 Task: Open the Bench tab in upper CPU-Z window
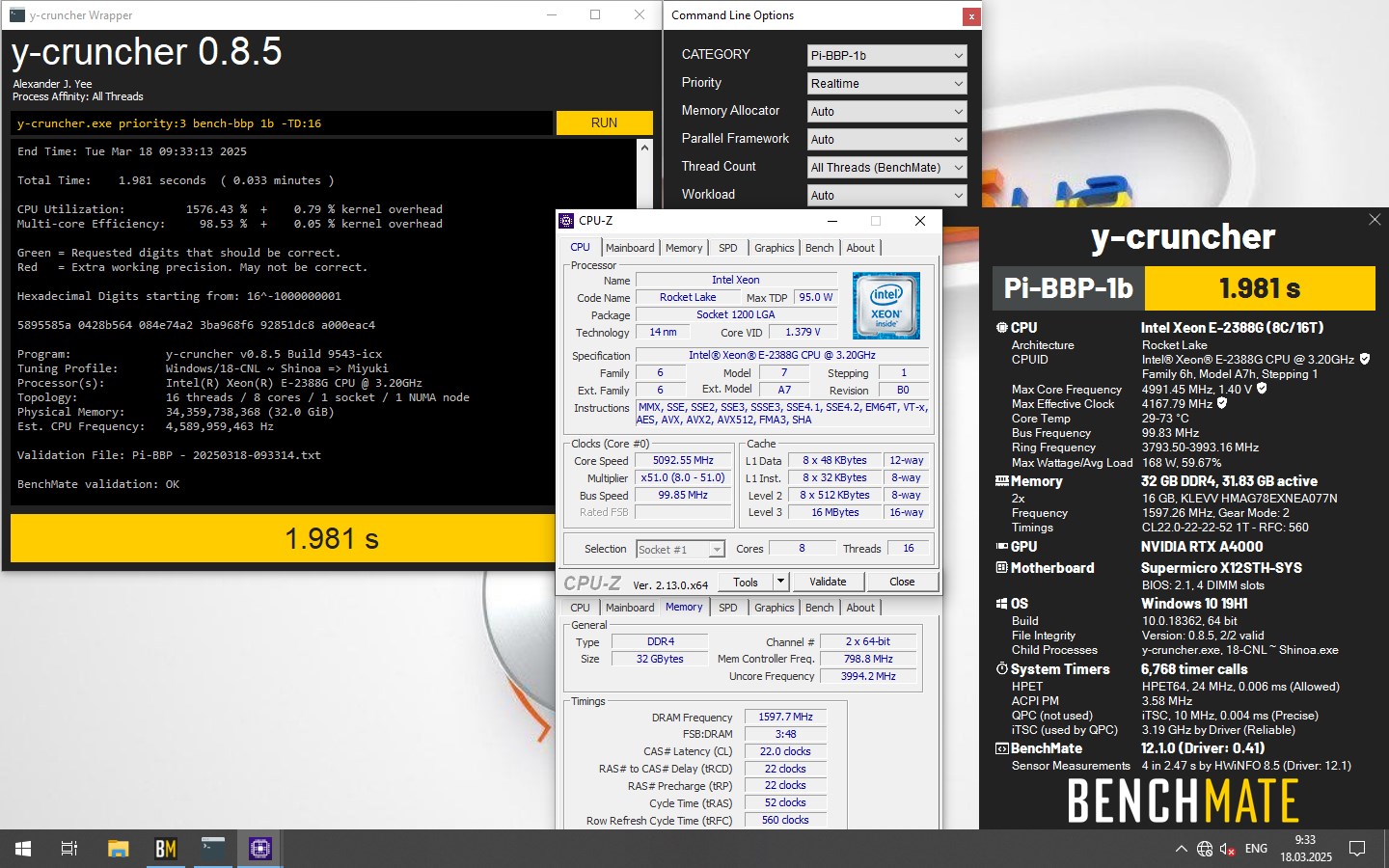pyautogui.click(x=819, y=248)
